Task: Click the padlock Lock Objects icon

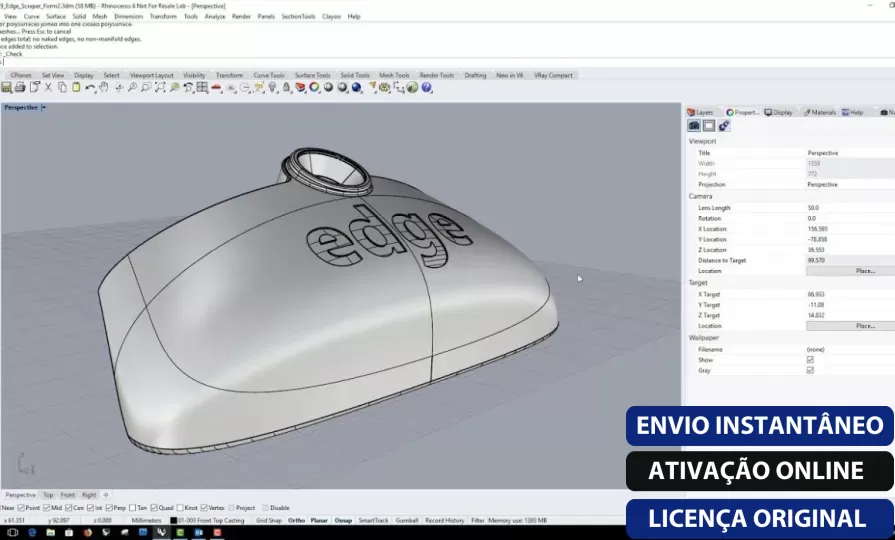Action: [x=287, y=87]
